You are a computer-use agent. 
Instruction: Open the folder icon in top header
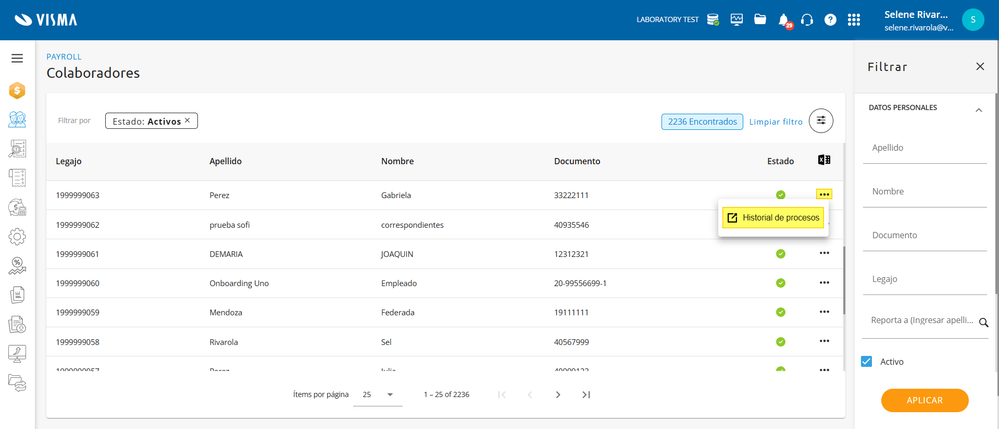760,19
